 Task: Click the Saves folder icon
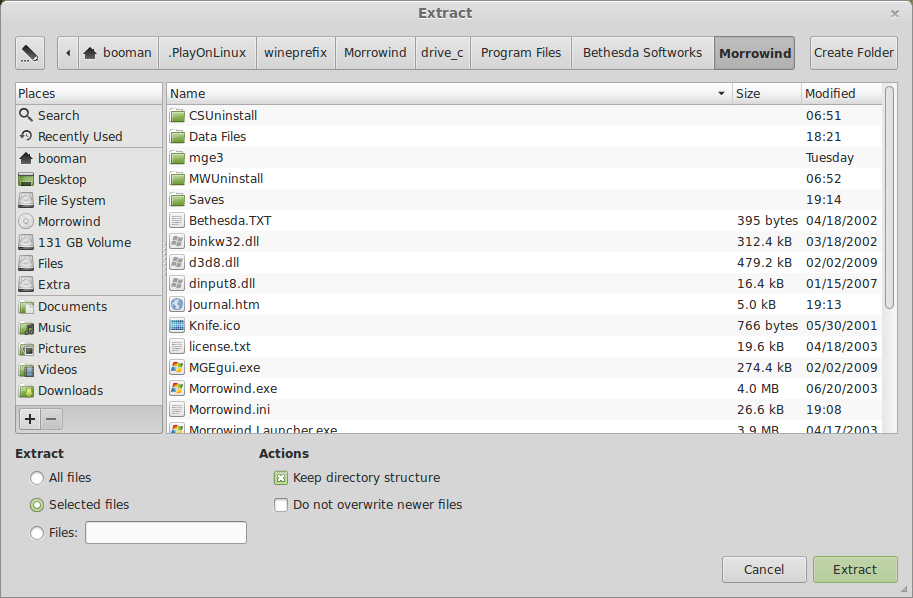tap(177, 199)
